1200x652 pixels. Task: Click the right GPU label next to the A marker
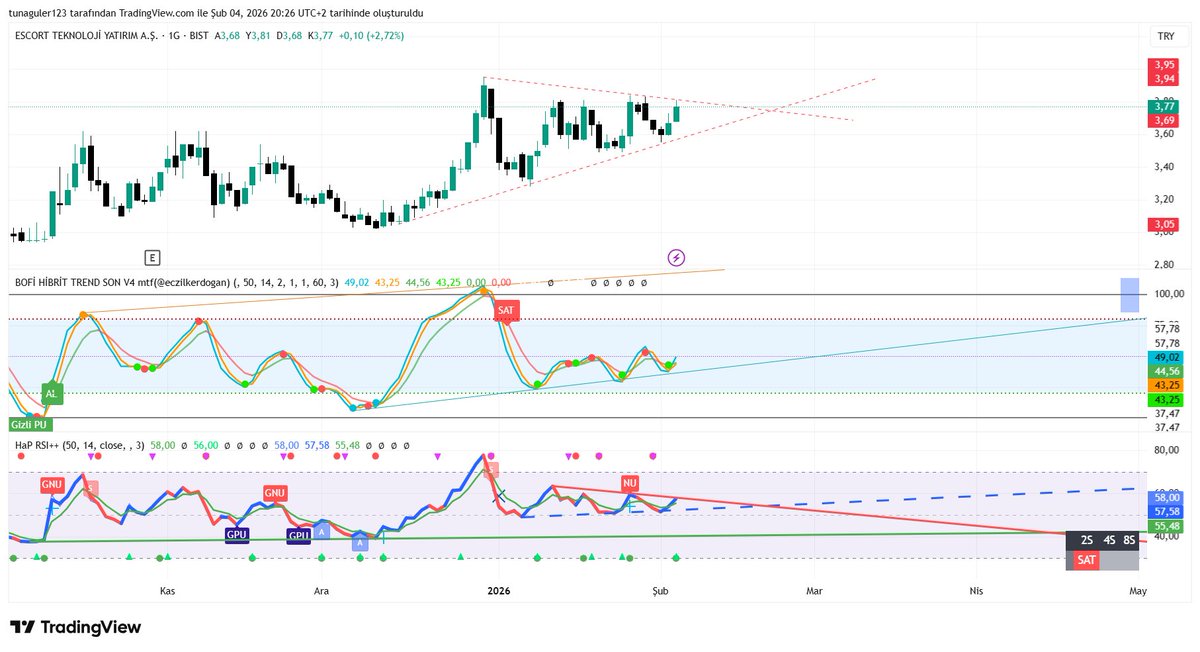[x=299, y=535]
